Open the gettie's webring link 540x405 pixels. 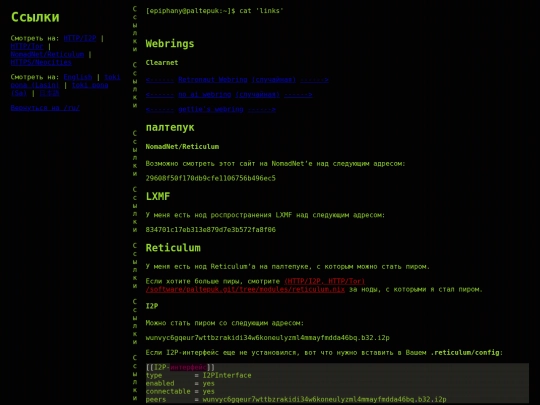coord(211,110)
